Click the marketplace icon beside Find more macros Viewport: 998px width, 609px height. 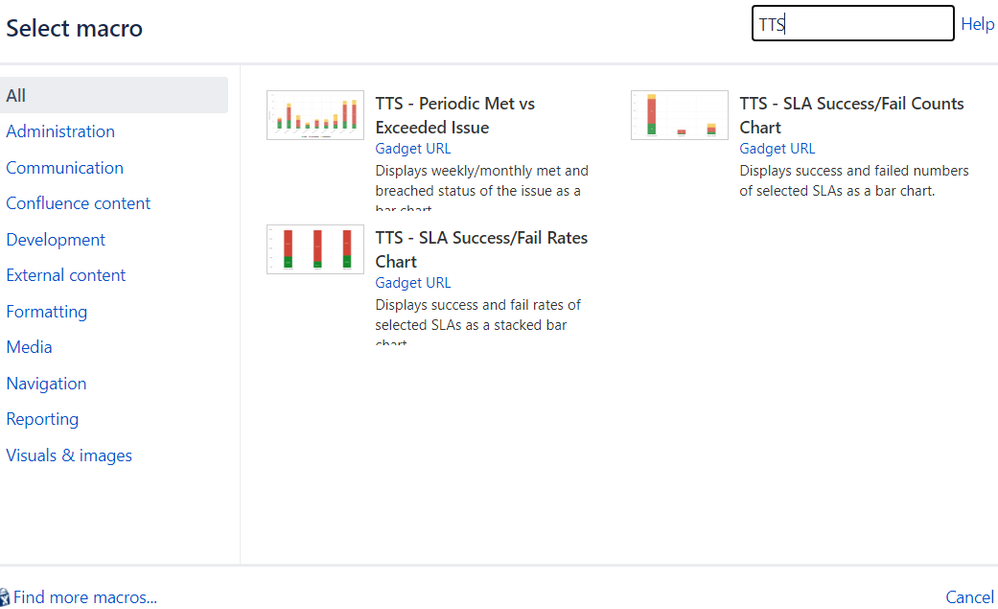pos(5,597)
